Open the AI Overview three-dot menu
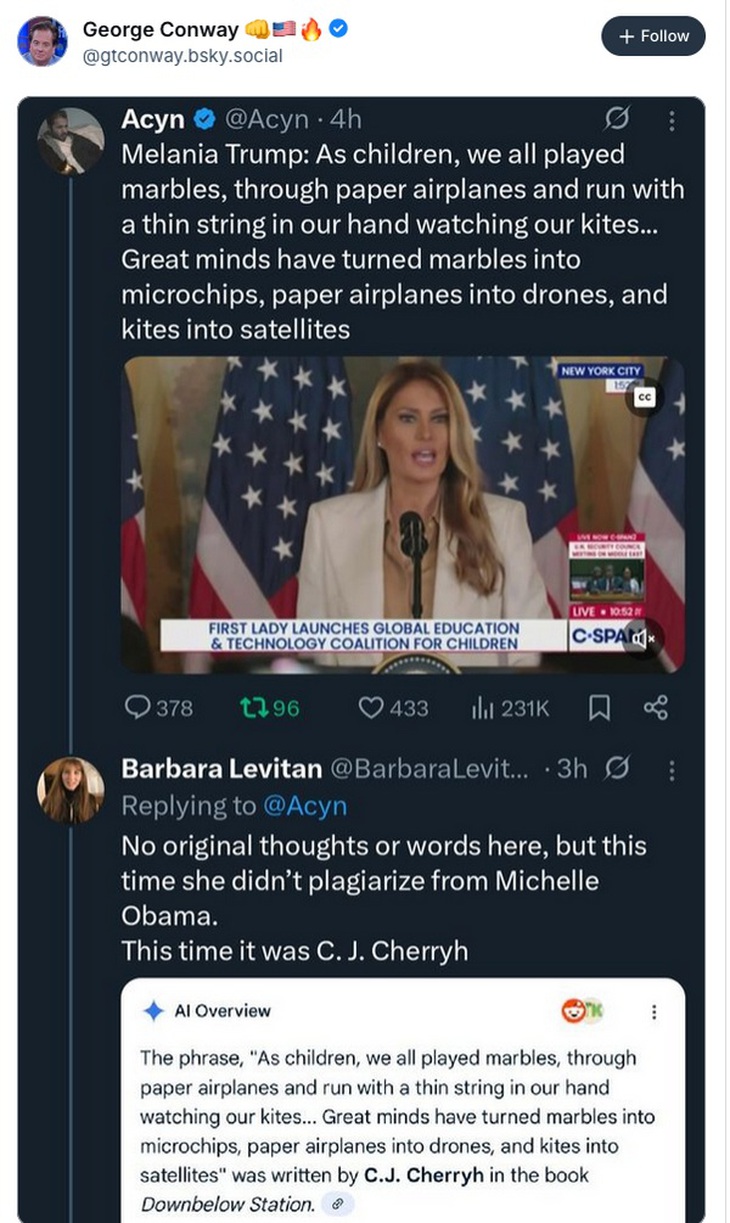 [654, 1011]
